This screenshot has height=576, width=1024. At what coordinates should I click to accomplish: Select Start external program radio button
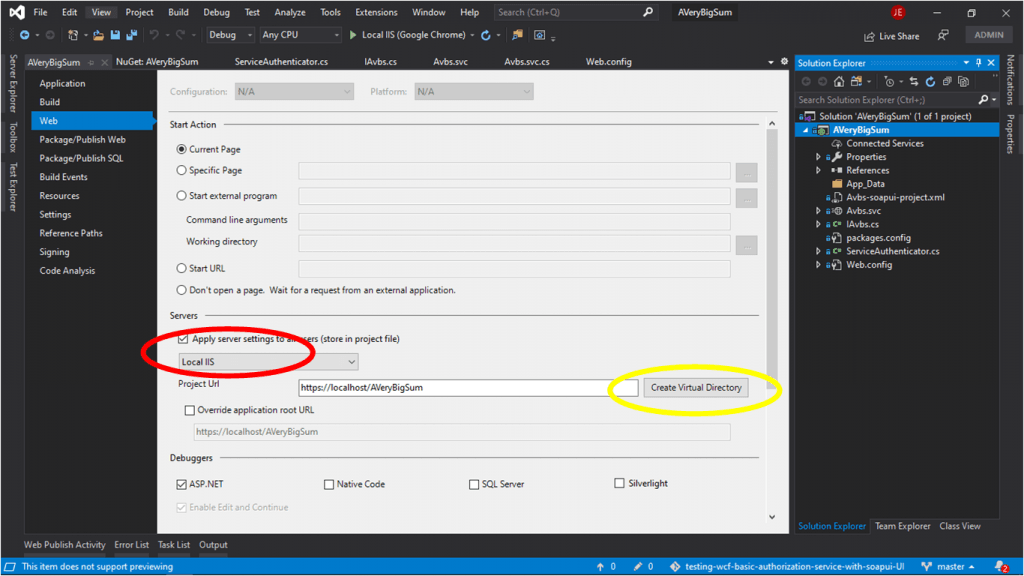[182, 196]
